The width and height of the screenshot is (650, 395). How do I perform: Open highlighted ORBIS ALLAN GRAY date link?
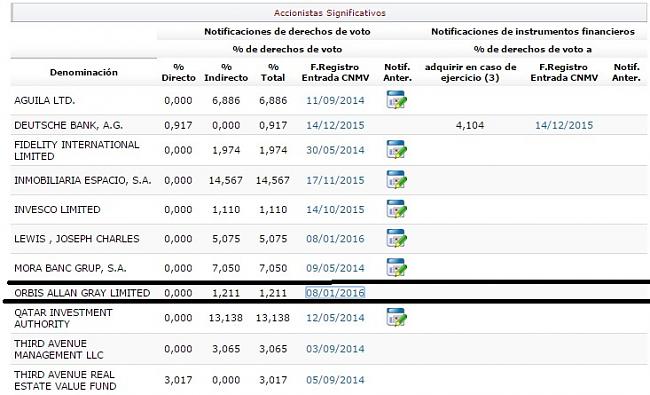point(335,293)
